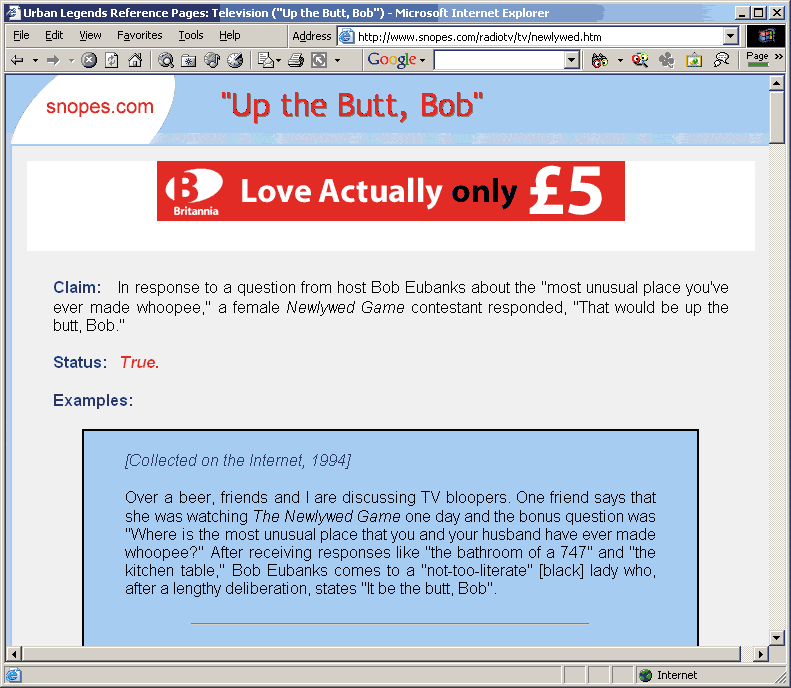Expand the Address bar dropdown
Viewport: 791px width, 688px height.
coord(730,36)
